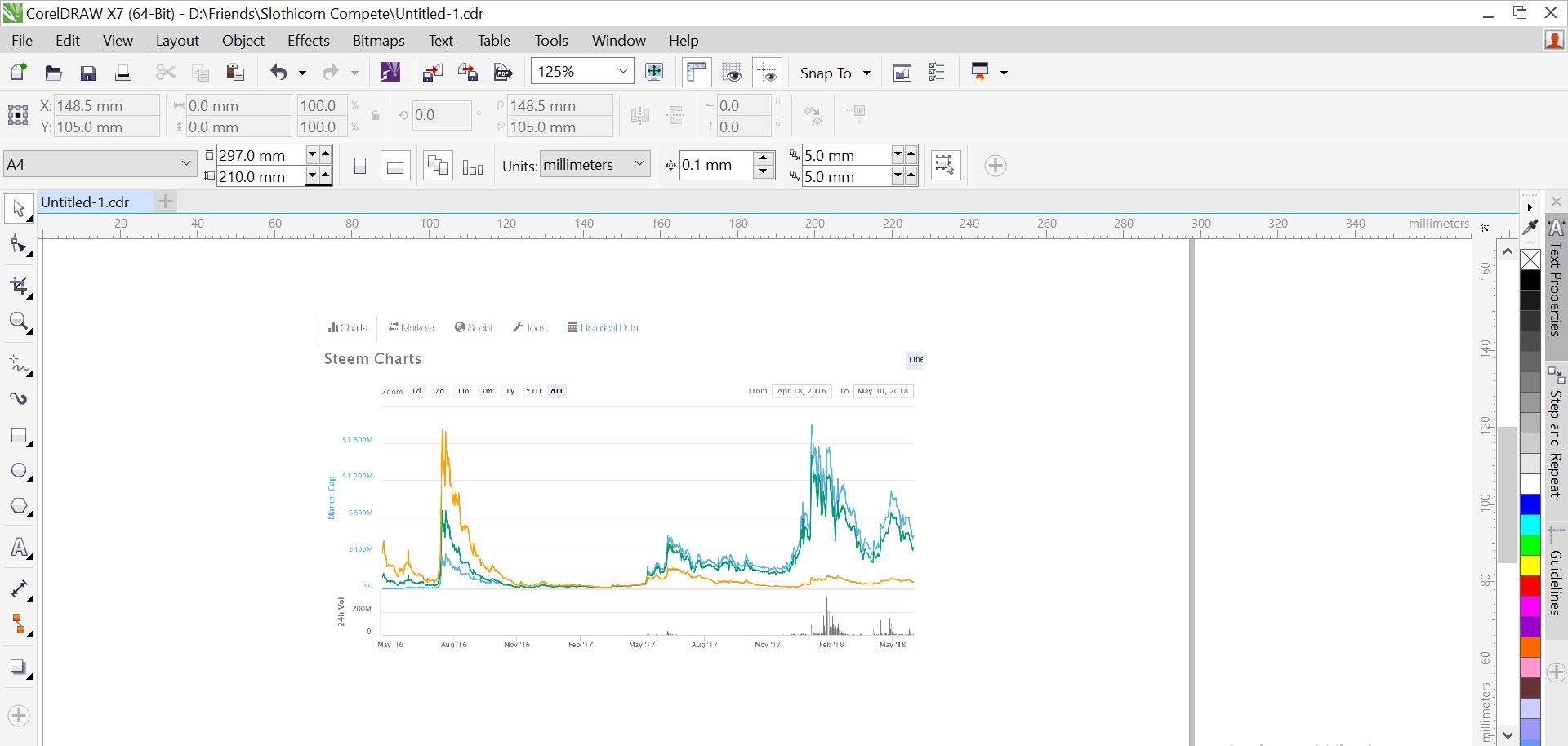Open page height 210.0 mm dropdown arrow
Viewport: 1568px width, 746px height.
(312, 175)
